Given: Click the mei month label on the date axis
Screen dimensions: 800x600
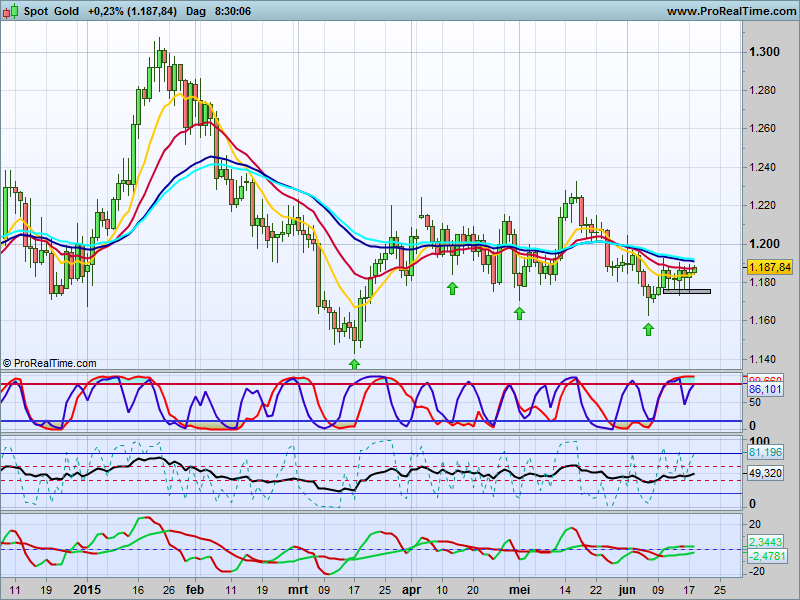Looking at the screenshot, I should pyautogui.click(x=519, y=590).
